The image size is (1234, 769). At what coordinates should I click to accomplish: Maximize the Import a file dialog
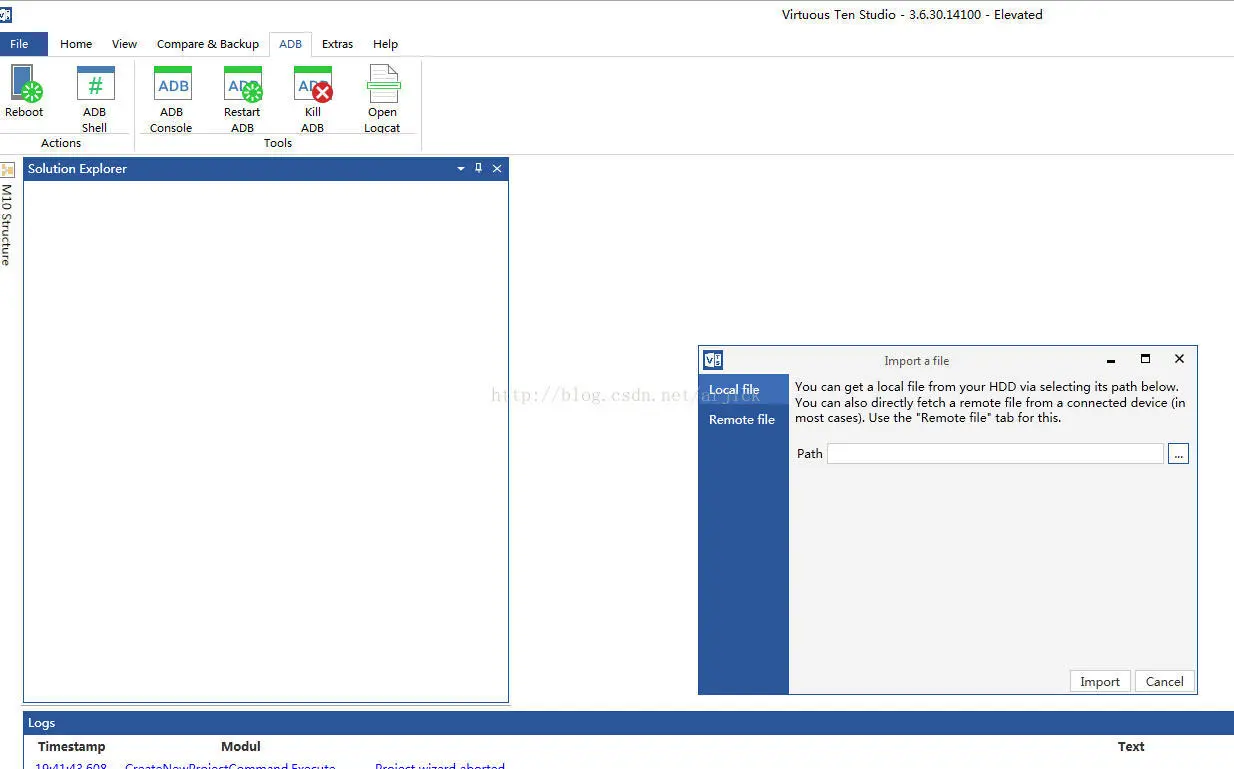click(1146, 359)
